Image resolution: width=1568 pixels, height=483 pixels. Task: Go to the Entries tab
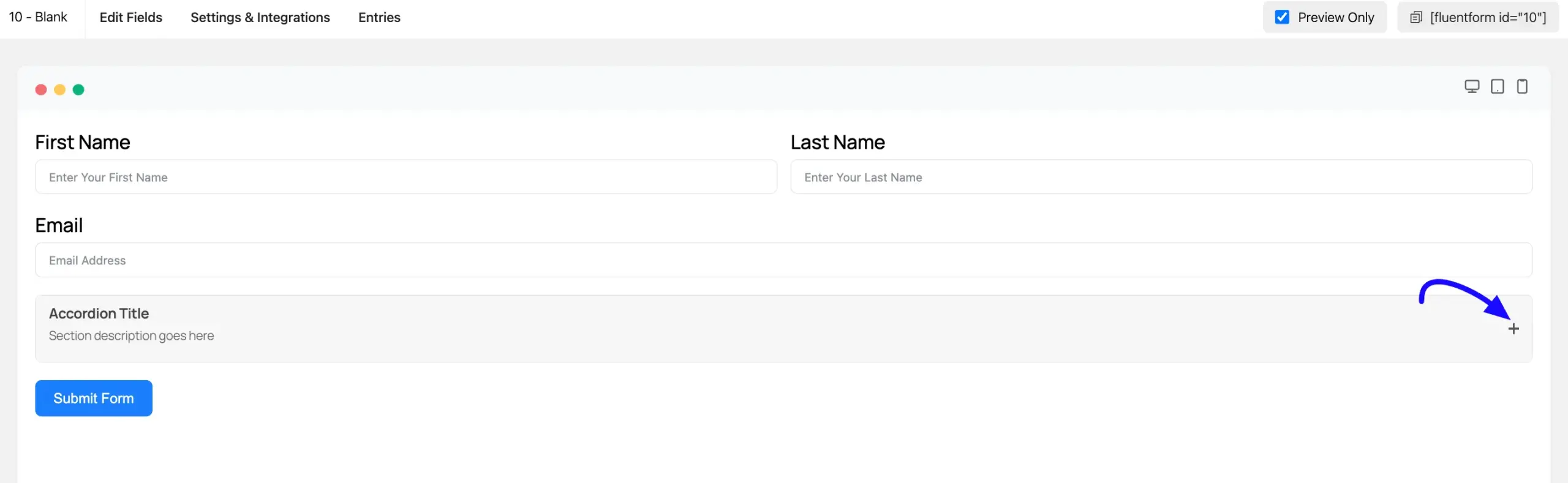379,17
